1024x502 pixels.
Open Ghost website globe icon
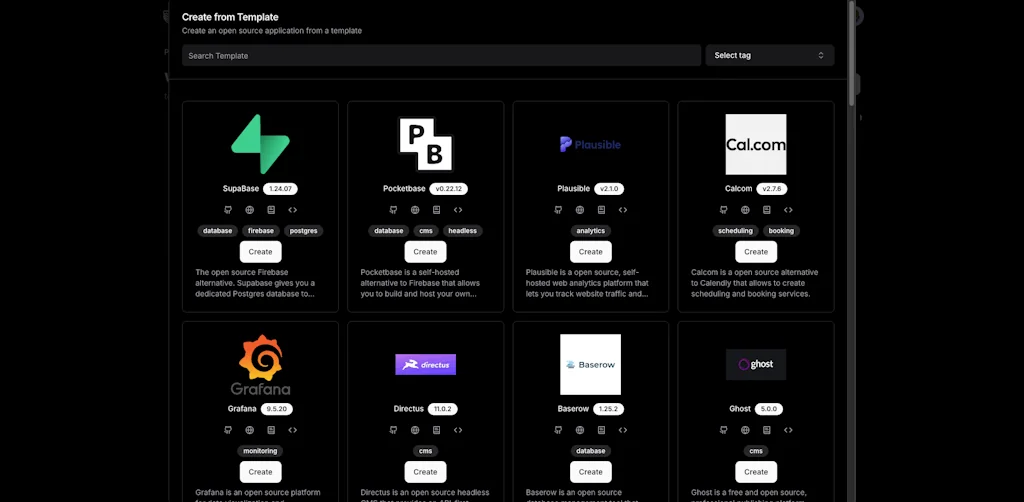(745, 430)
